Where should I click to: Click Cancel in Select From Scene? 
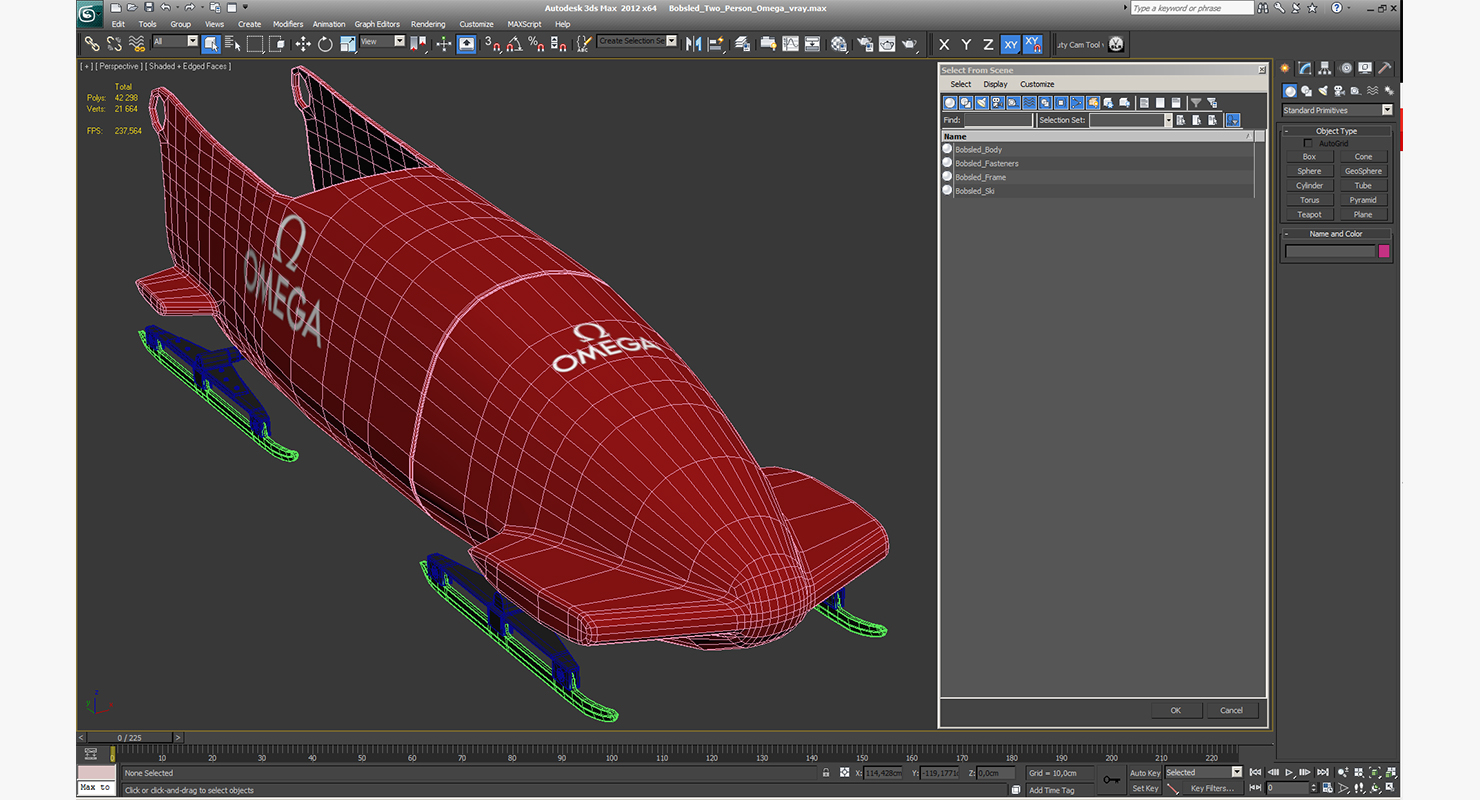[1232, 710]
